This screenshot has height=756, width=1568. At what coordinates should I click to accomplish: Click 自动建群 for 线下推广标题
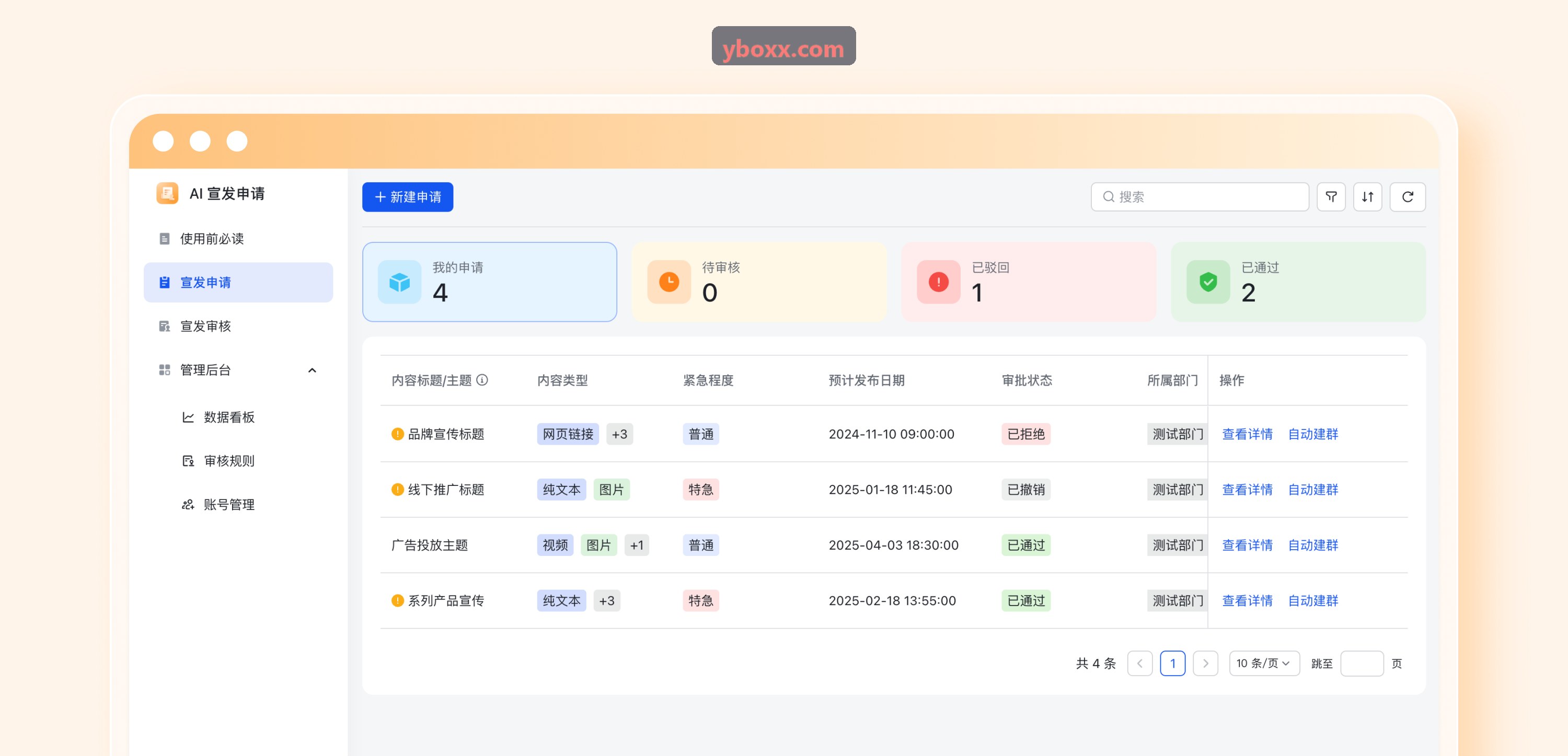[1313, 489]
